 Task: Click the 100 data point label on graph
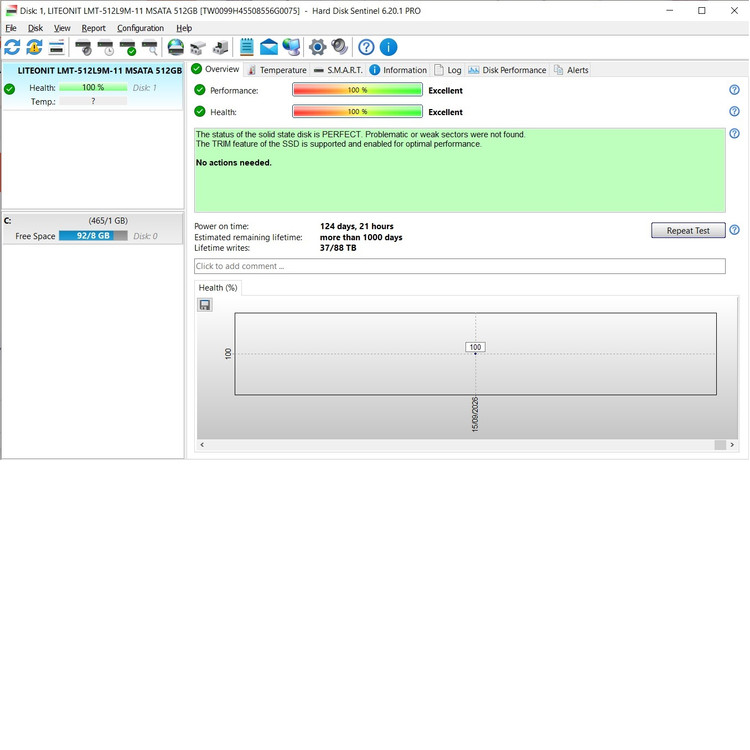(475, 347)
